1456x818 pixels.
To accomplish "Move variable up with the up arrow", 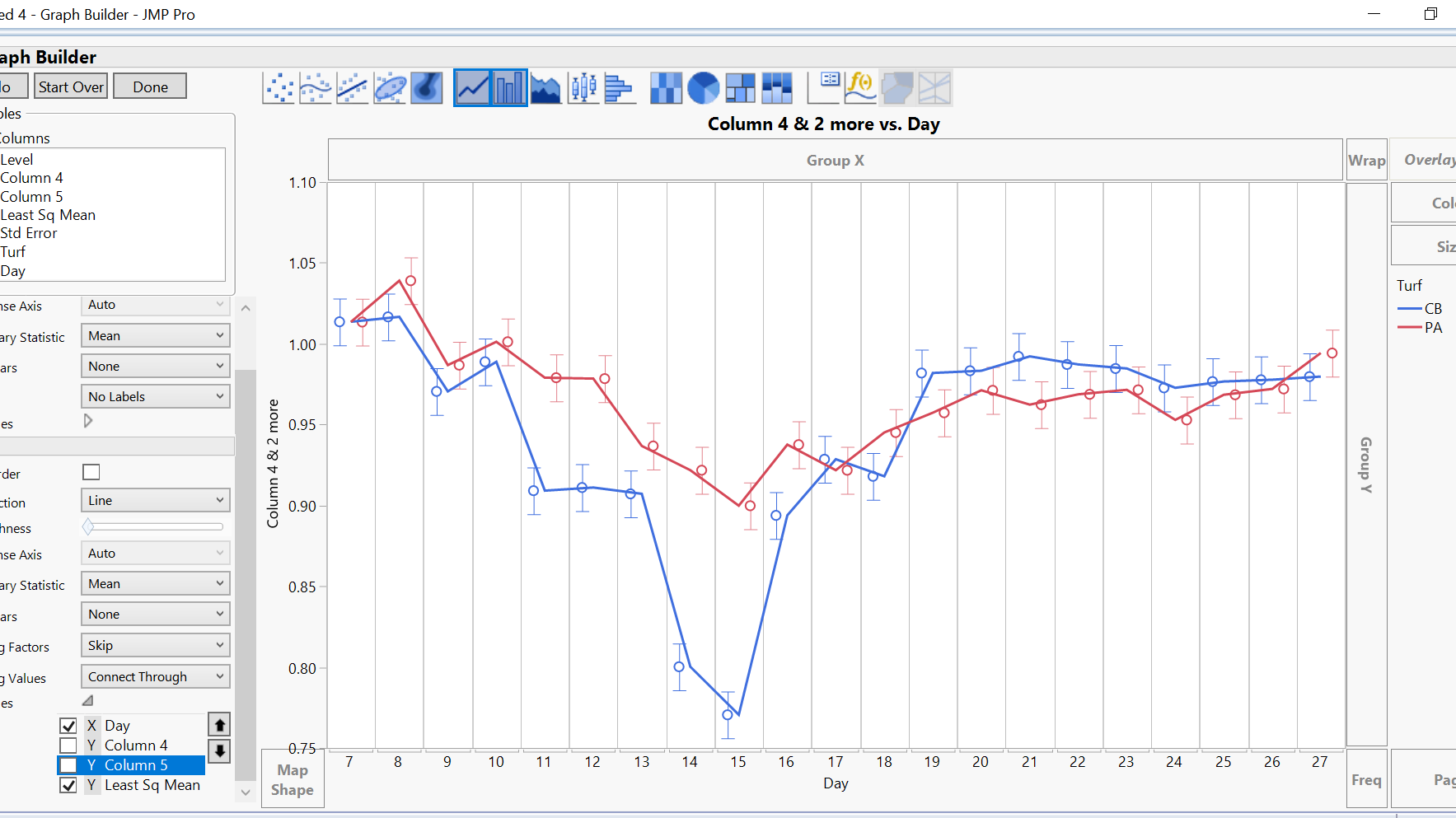I will (219, 725).
